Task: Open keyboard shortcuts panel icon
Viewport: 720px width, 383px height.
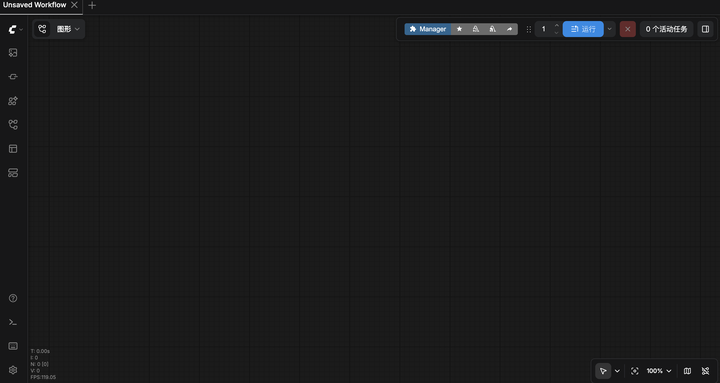Action: point(13,346)
